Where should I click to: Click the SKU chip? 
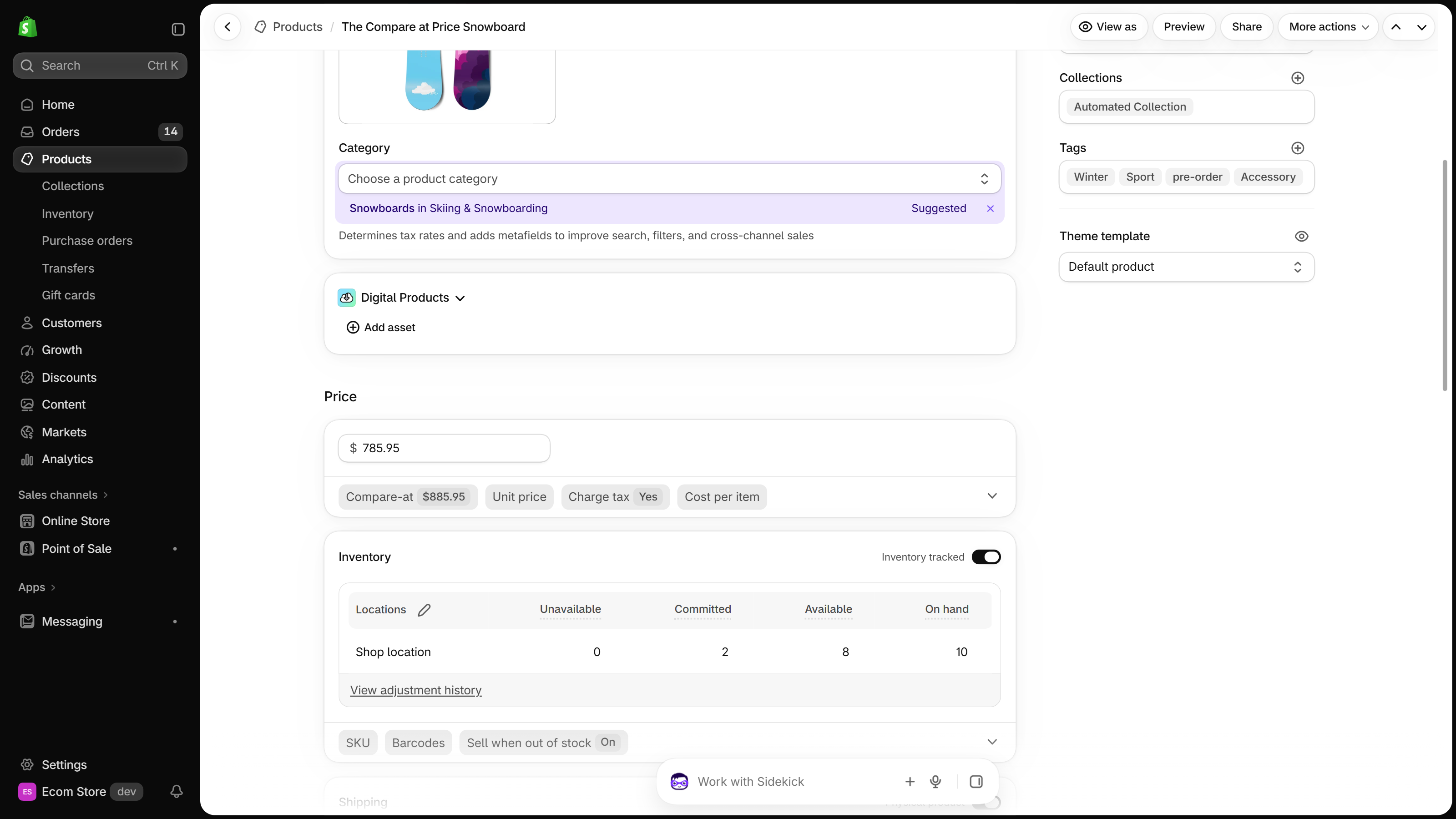pyautogui.click(x=358, y=743)
